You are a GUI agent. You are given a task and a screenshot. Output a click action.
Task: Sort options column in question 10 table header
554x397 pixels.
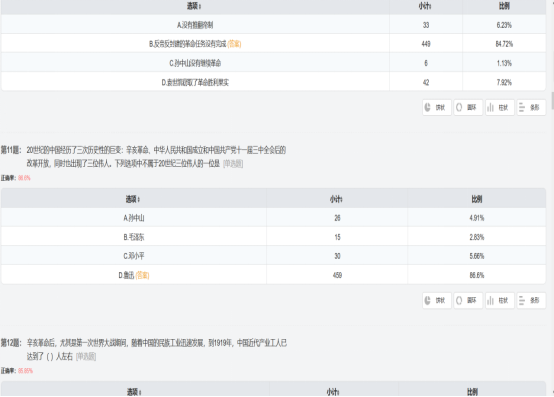pos(194,6)
